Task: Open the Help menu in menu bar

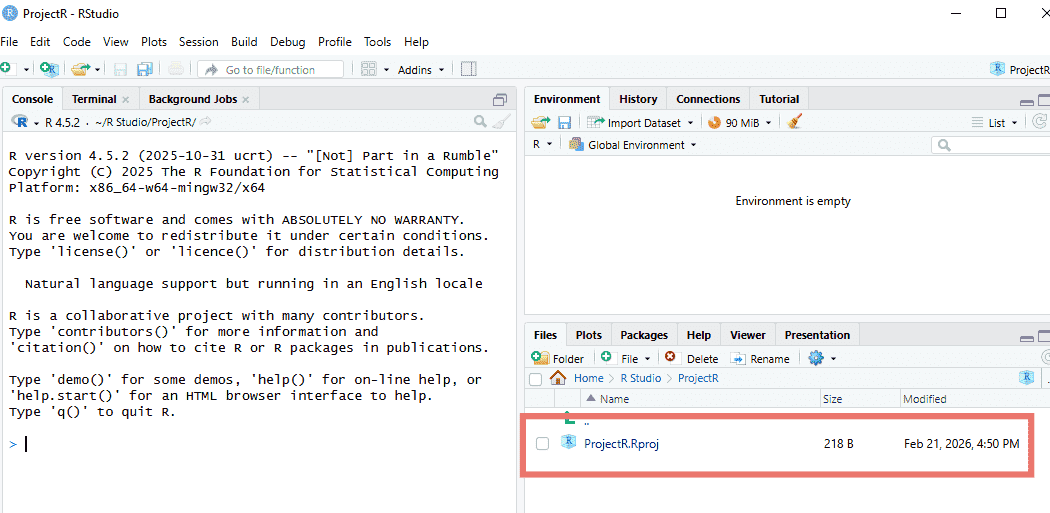Action: point(417,42)
